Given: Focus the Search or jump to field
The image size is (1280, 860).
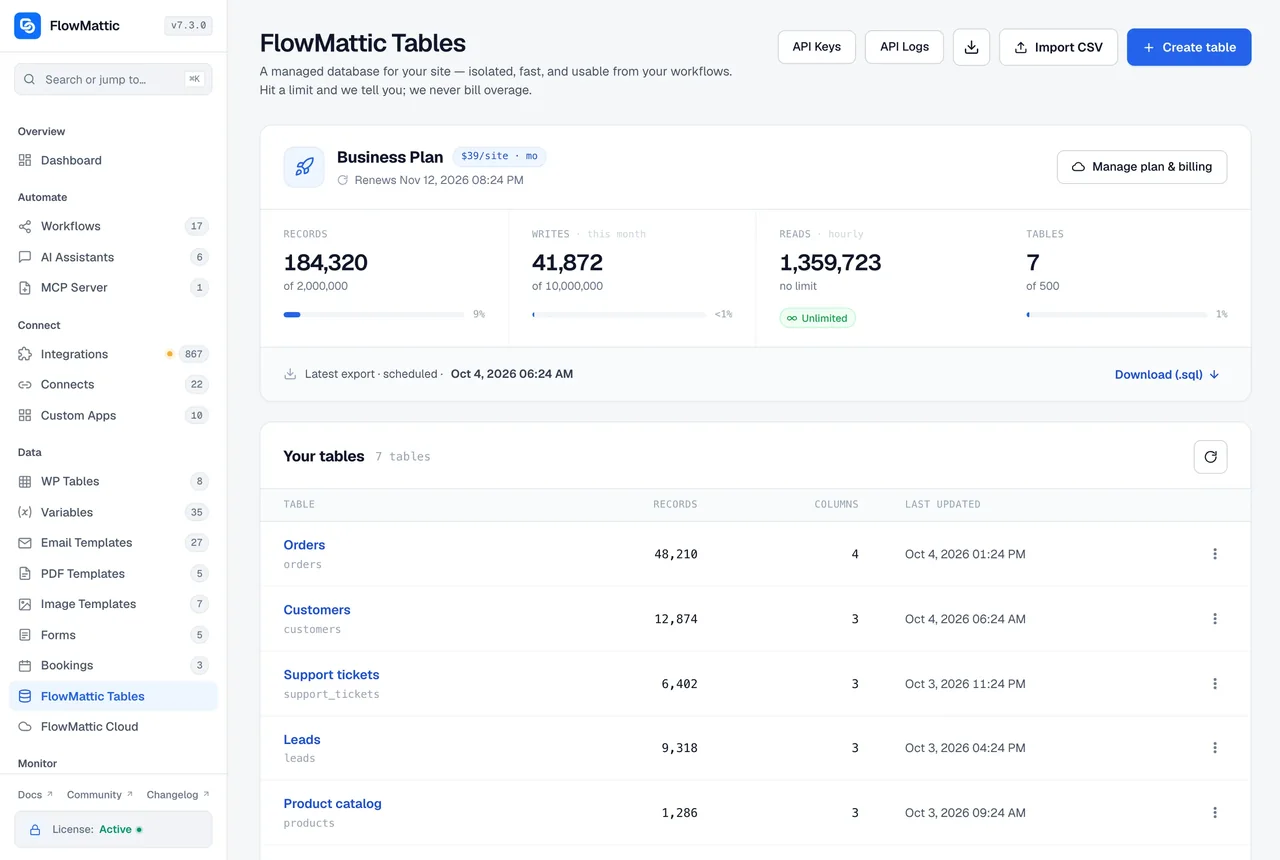Looking at the screenshot, I should click(x=113, y=79).
